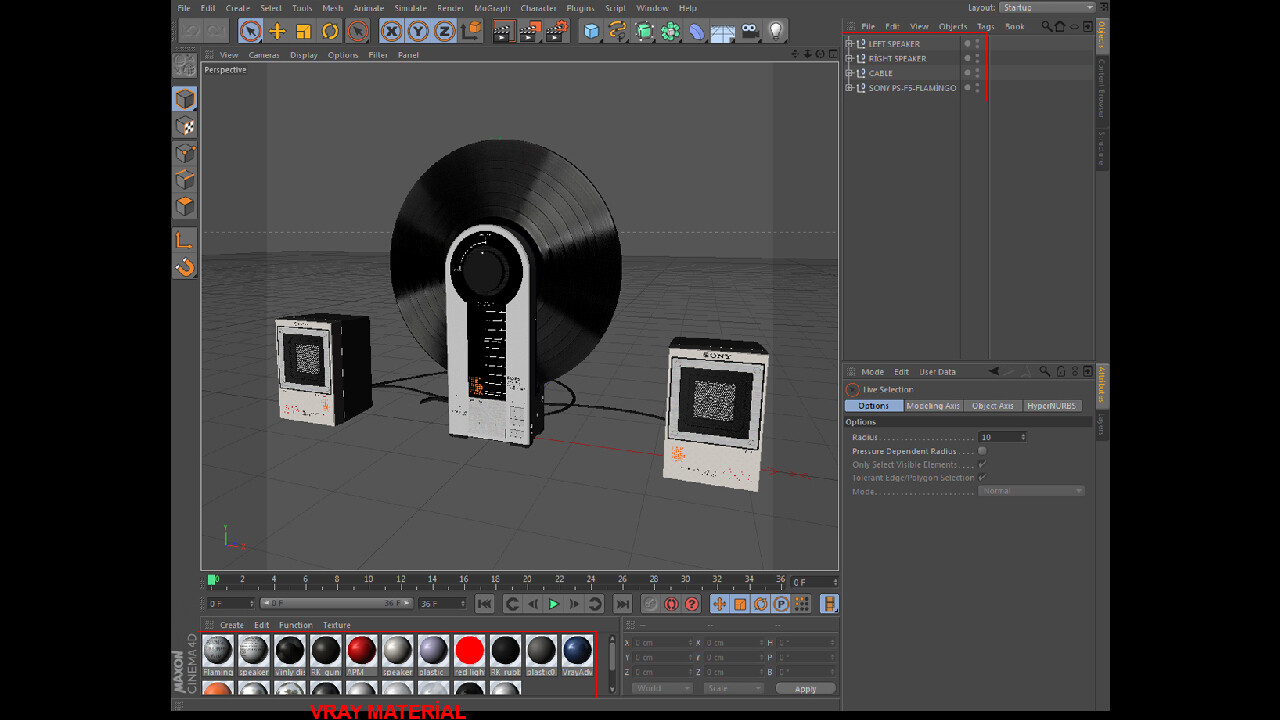The width and height of the screenshot is (1280, 720).
Task: Expand the LEFT SPEAKER object
Action: coord(848,43)
